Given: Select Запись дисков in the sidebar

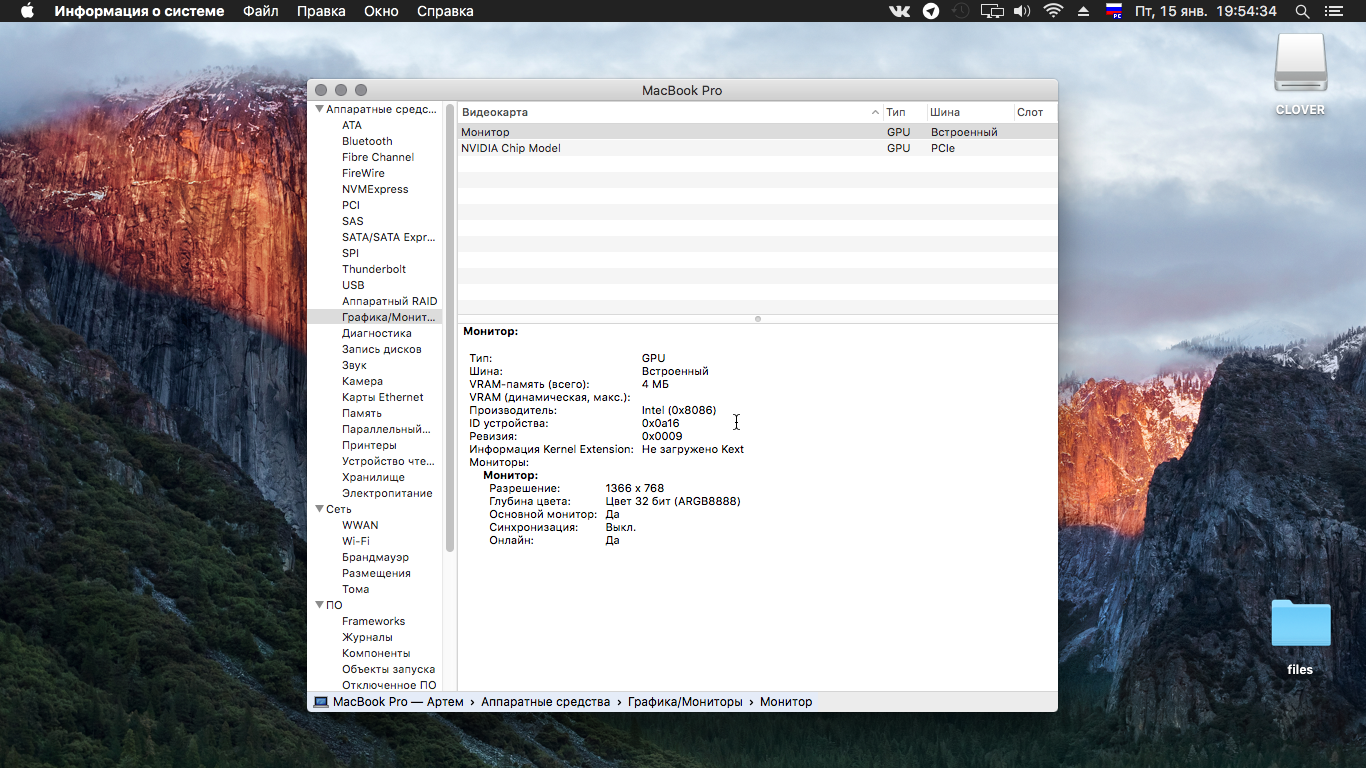Looking at the screenshot, I should click(x=382, y=349).
